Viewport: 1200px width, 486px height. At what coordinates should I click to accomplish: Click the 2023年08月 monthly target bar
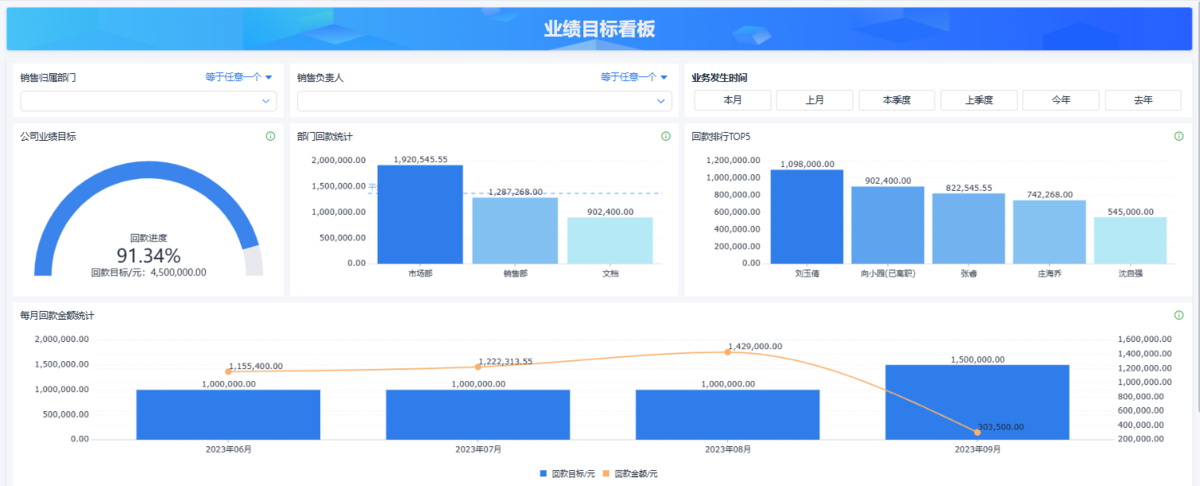(x=728, y=414)
